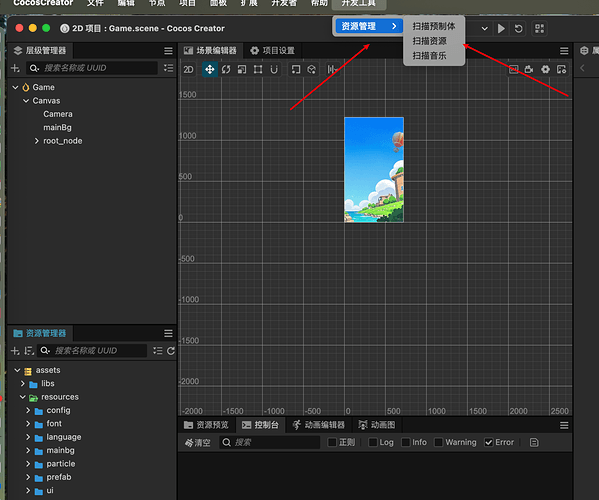Add a node with hierarchy plus icon

click(x=15, y=68)
